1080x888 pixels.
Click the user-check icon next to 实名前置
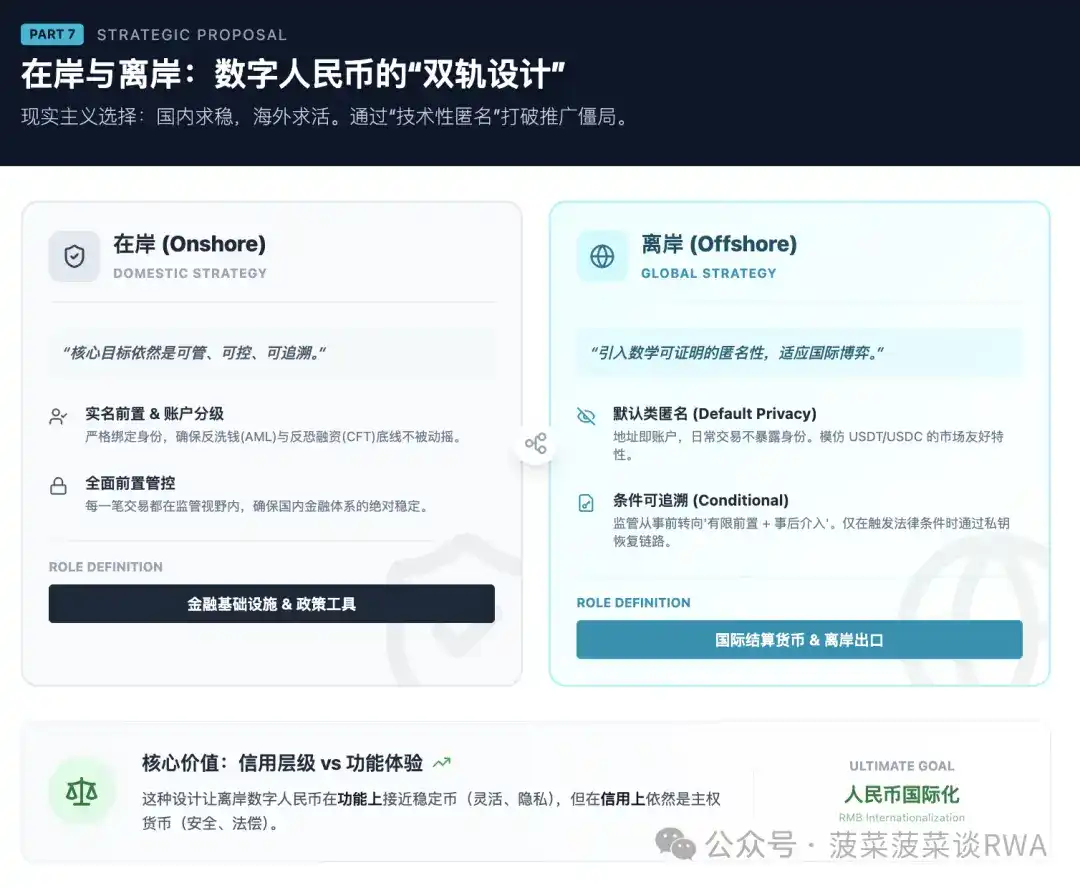tap(59, 417)
